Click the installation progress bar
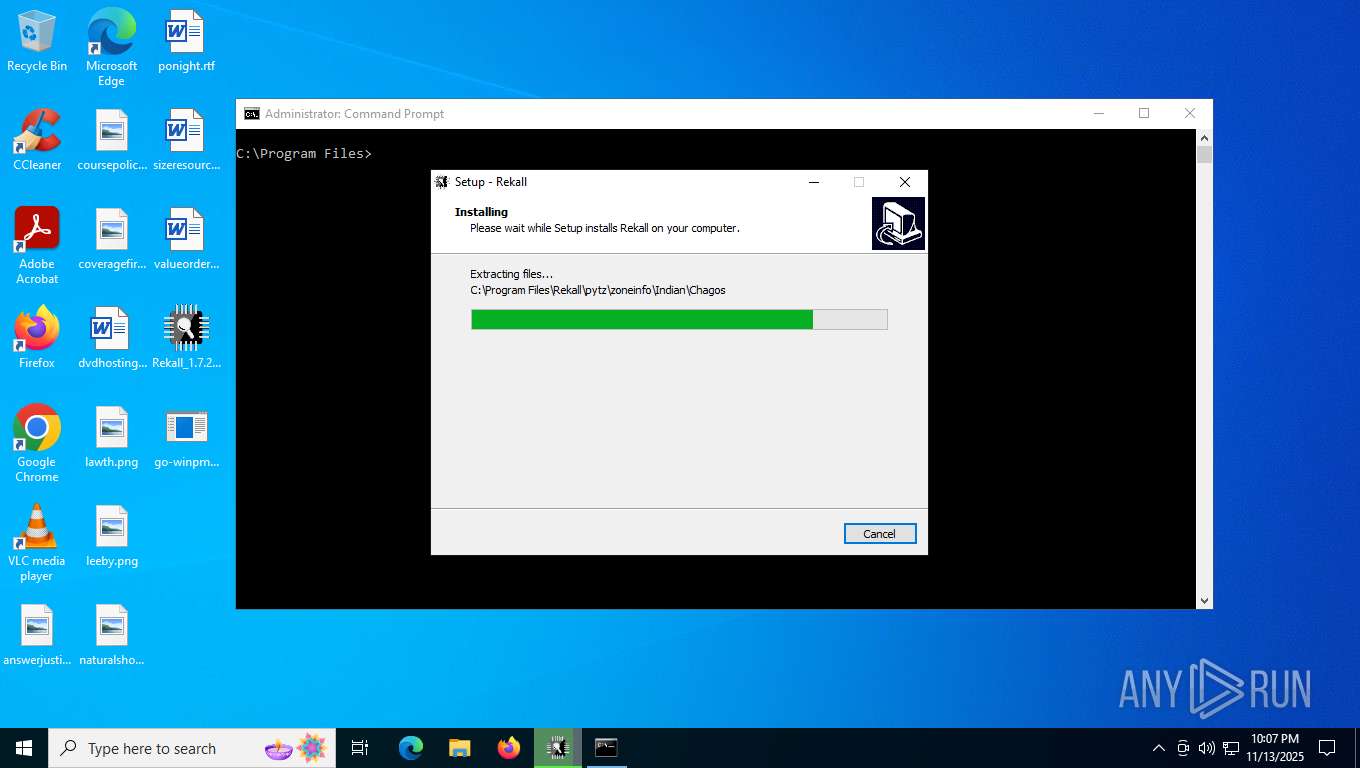The height and width of the screenshot is (768, 1360). tap(679, 319)
